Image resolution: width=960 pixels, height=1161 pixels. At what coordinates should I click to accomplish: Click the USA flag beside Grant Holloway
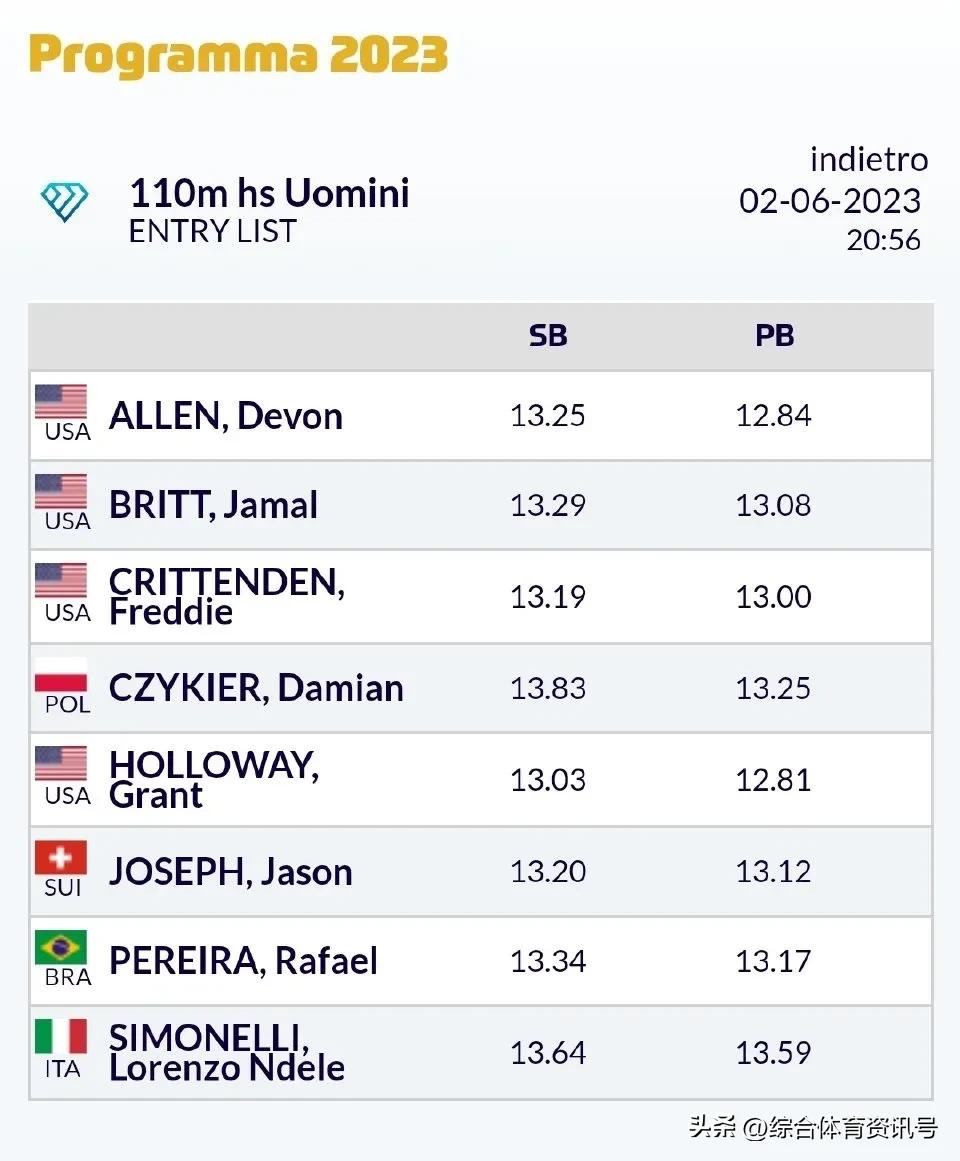(x=61, y=765)
